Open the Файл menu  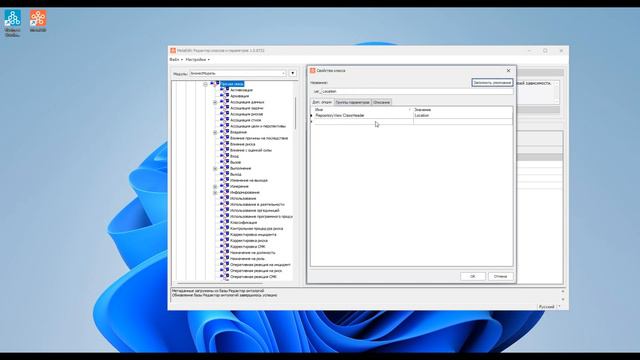click(176, 60)
